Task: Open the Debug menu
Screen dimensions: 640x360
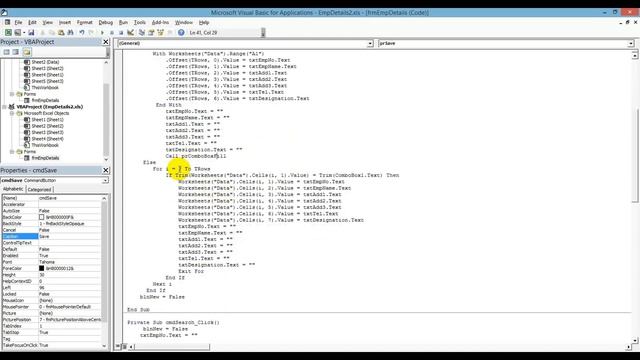Action: point(106,22)
